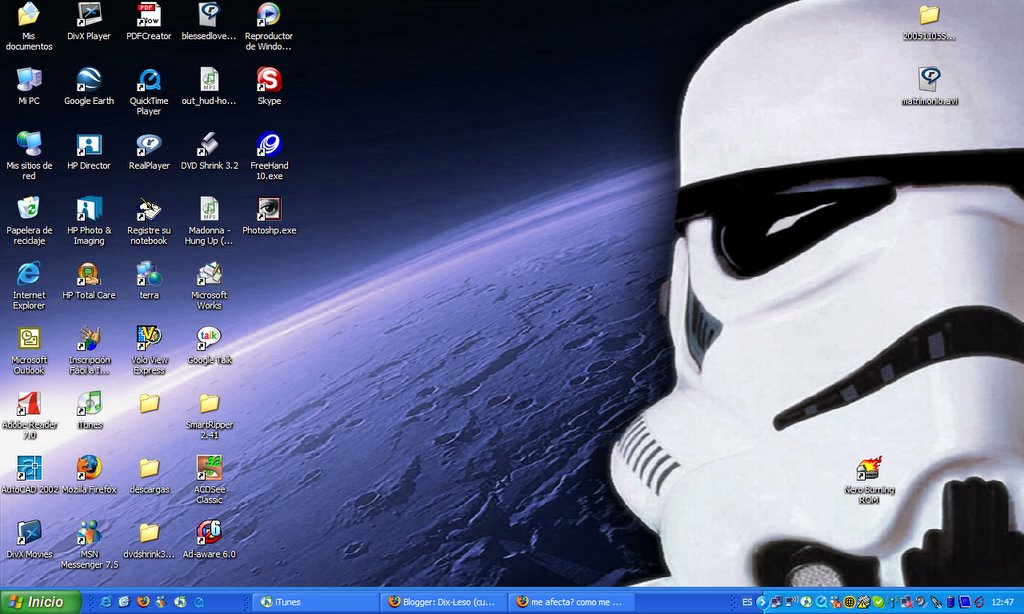
Task: Launch Firefox from the Quick Launch bar
Action: tap(142, 602)
